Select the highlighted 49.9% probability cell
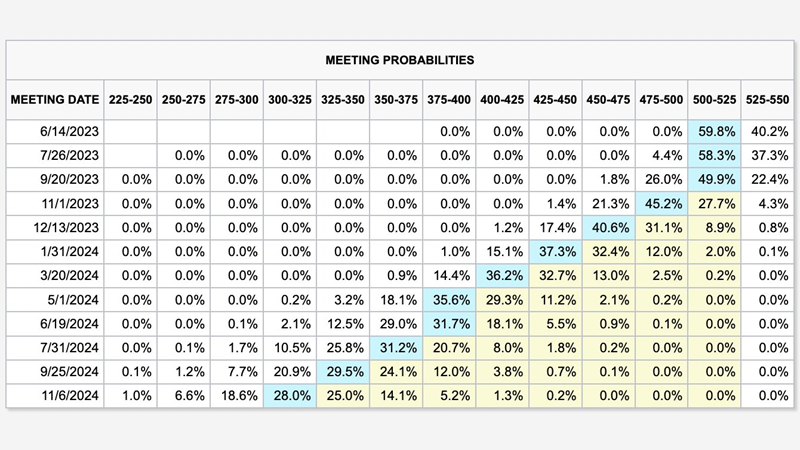Image resolution: width=800 pixels, height=450 pixels. [714, 179]
